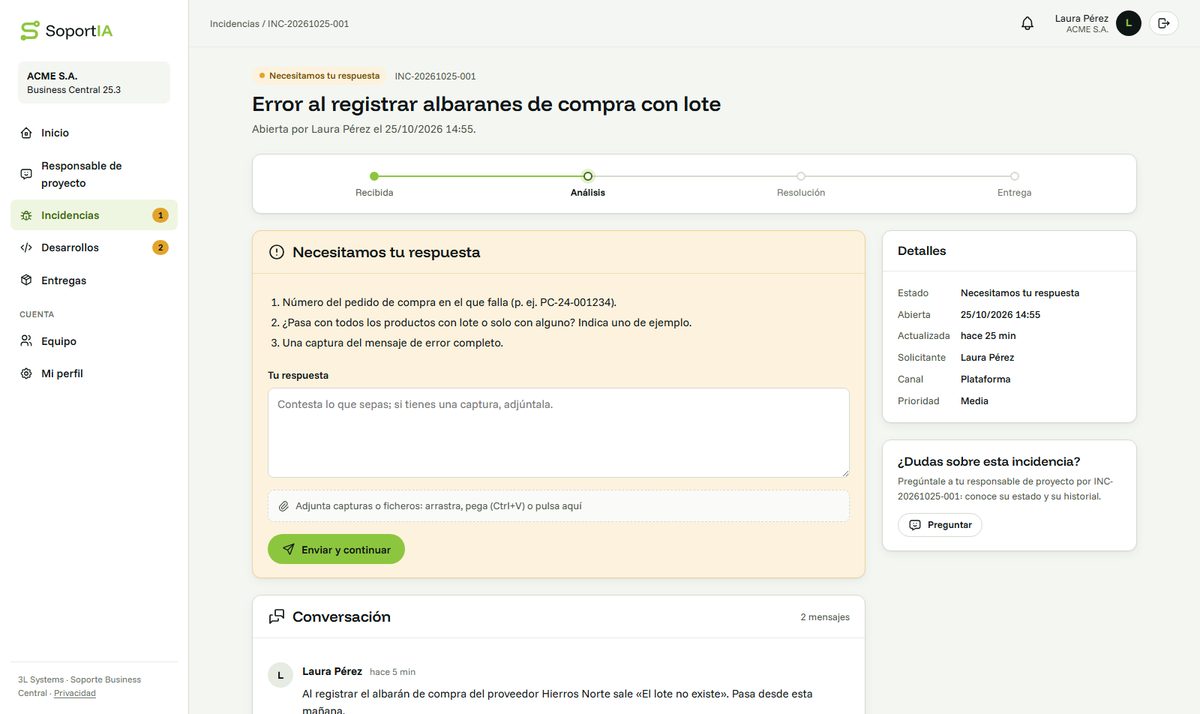The height and width of the screenshot is (714, 1200).
Task: Focus the Tu respuesta text area
Action: [x=558, y=433]
